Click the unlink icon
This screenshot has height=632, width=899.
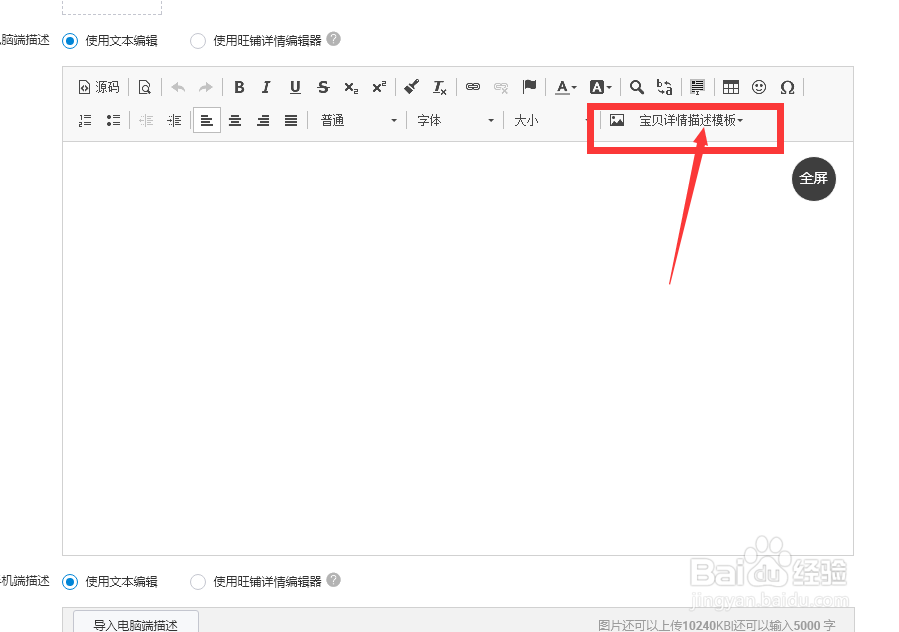pyautogui.click(x=501, y=87)
